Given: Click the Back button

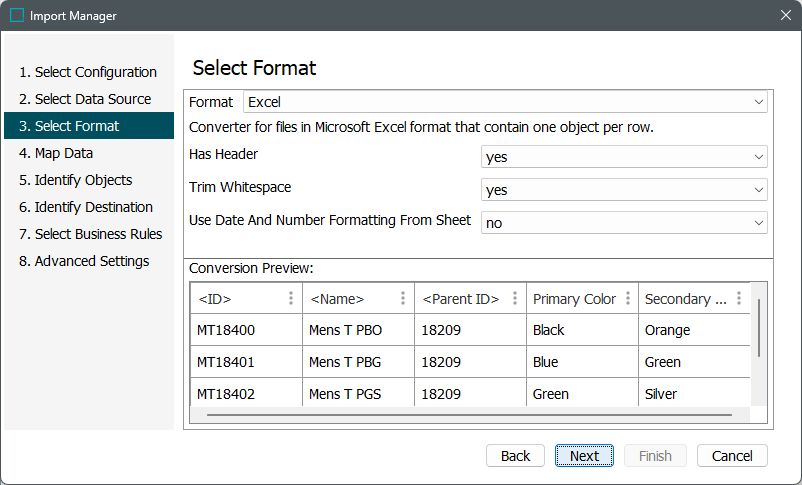Looking at the screenshot, I should click(515, 456).
